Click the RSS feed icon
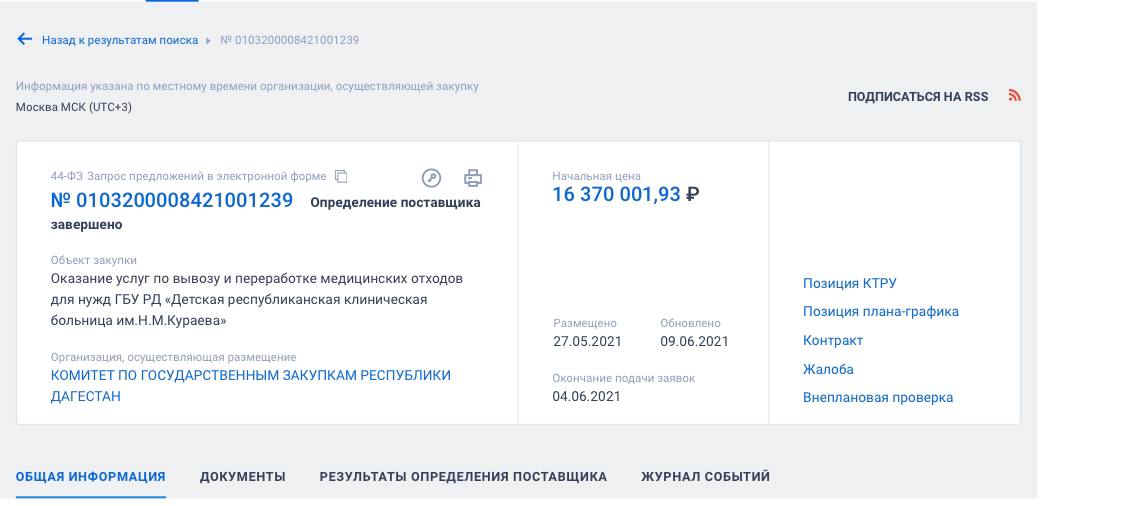The width and height of the screenshot is (1125, 506). (x=1015, y=95)
